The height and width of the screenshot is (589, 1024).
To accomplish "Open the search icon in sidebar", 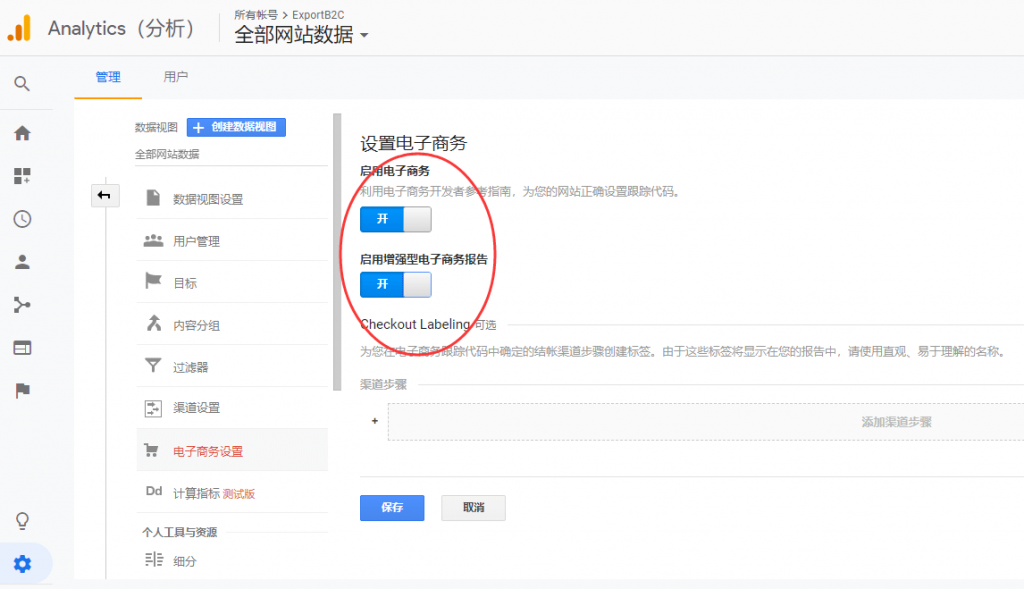I will point(22,83).
